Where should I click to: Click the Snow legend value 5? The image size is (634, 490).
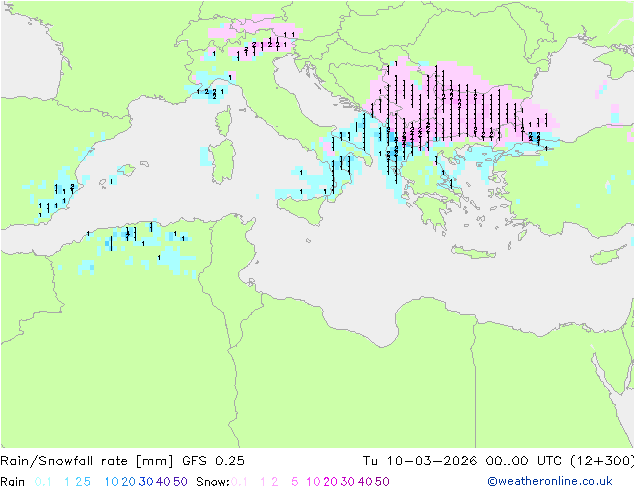click(295, 482)
